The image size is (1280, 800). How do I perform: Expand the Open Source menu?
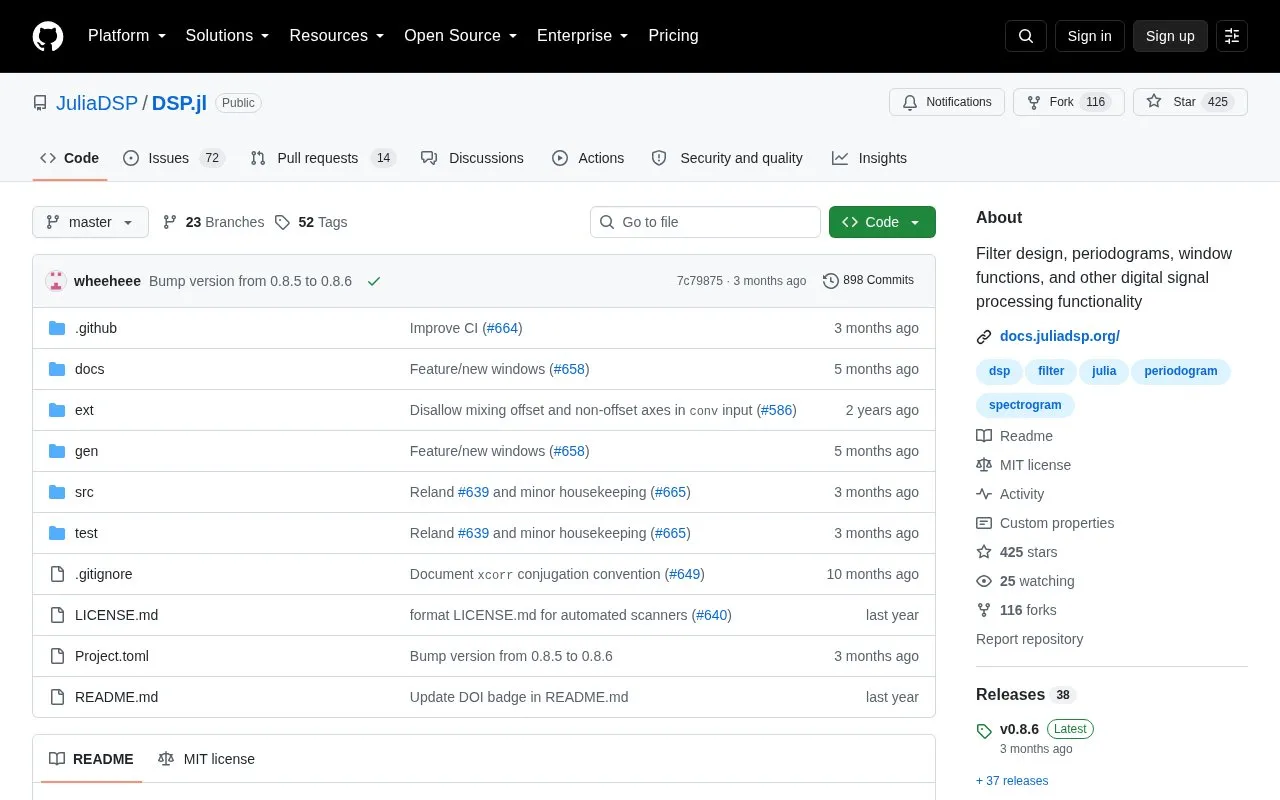click(x=461, y=36)
